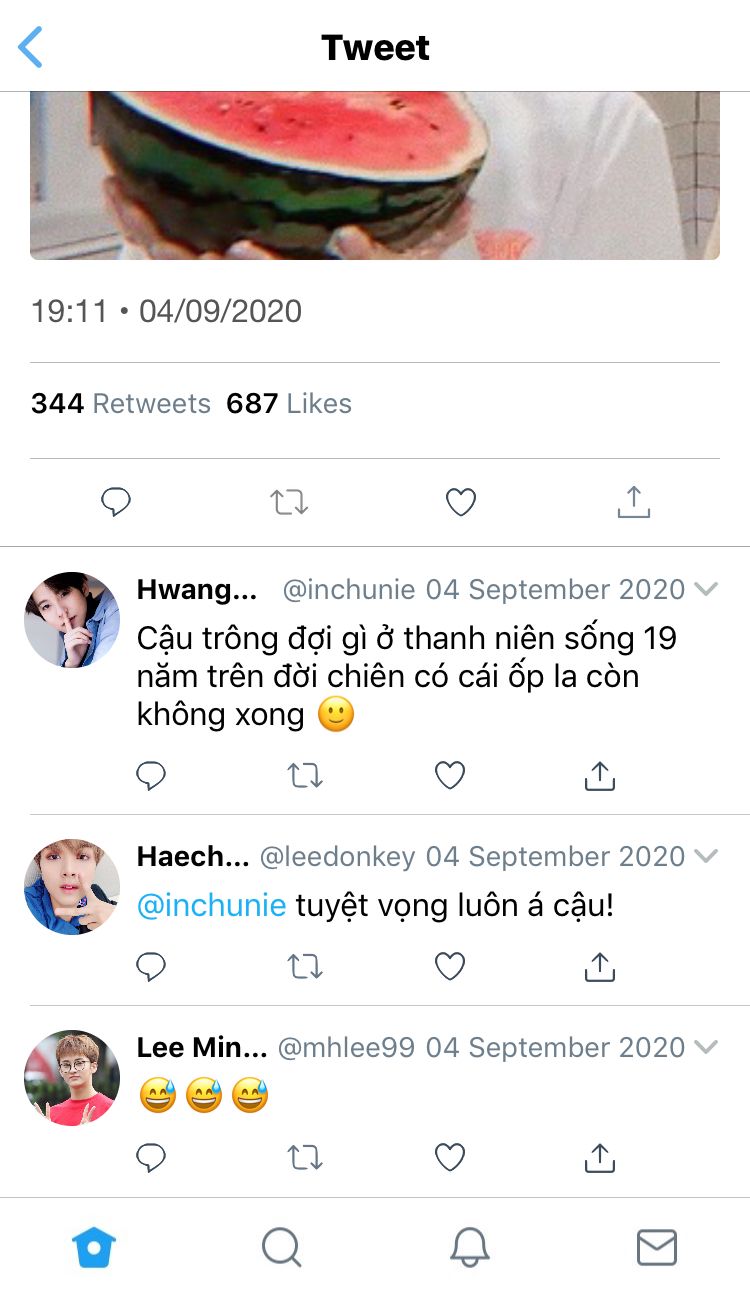The width and height of the screenshot is (750, 1297).
Task: Open options chevron on @inchunie reply
Action: point(706,589)
